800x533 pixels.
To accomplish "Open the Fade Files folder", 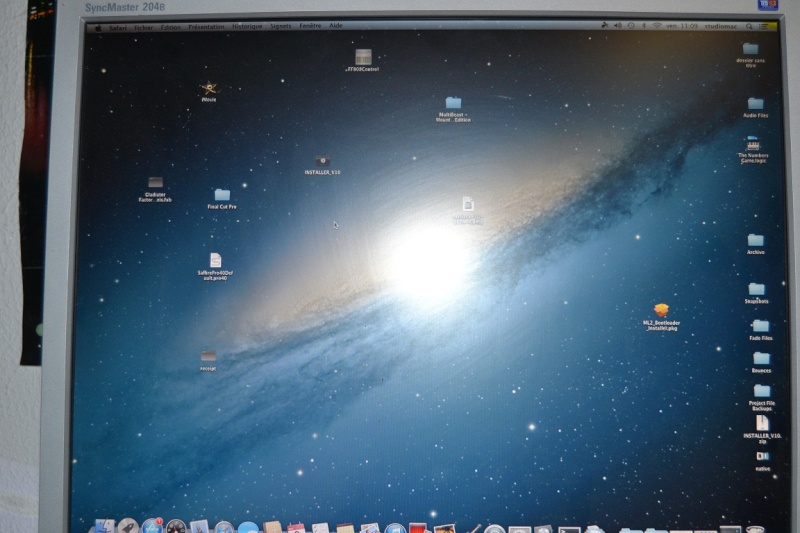I will coord(760,326).
